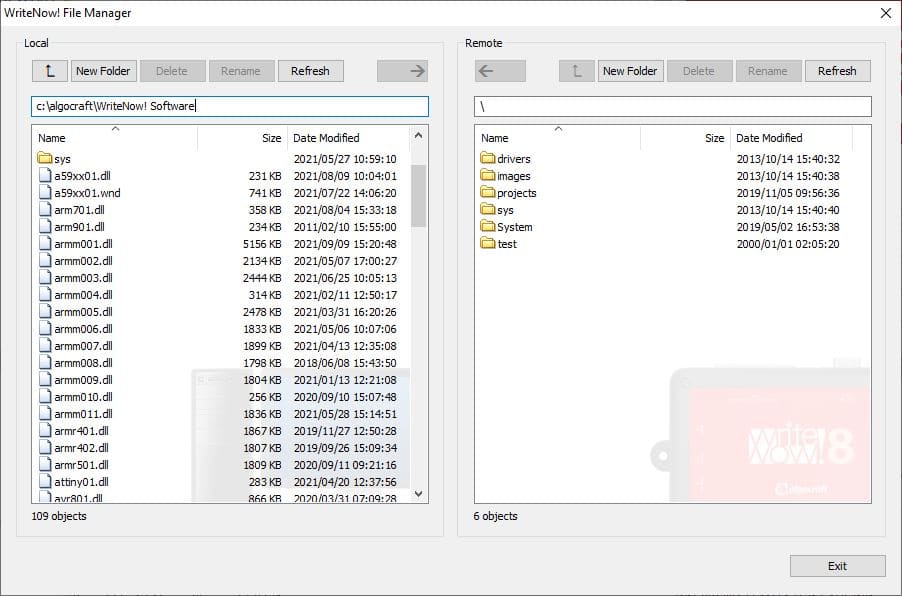Click the 5156 KB size cell
The height and width of the screenshot is (596, 902).
(262, 244)
